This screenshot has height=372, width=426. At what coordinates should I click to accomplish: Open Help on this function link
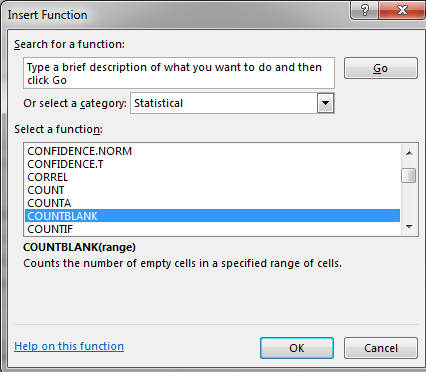69,346
